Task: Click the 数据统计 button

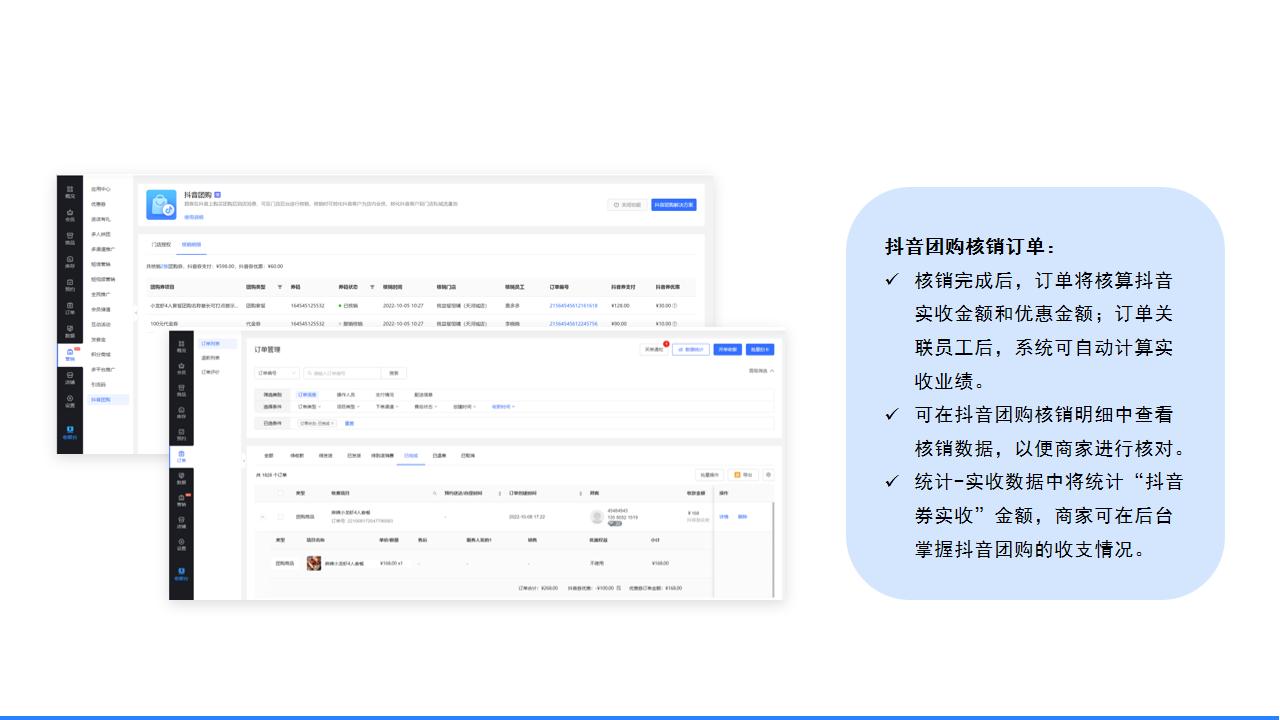Action: coord(691,350)
